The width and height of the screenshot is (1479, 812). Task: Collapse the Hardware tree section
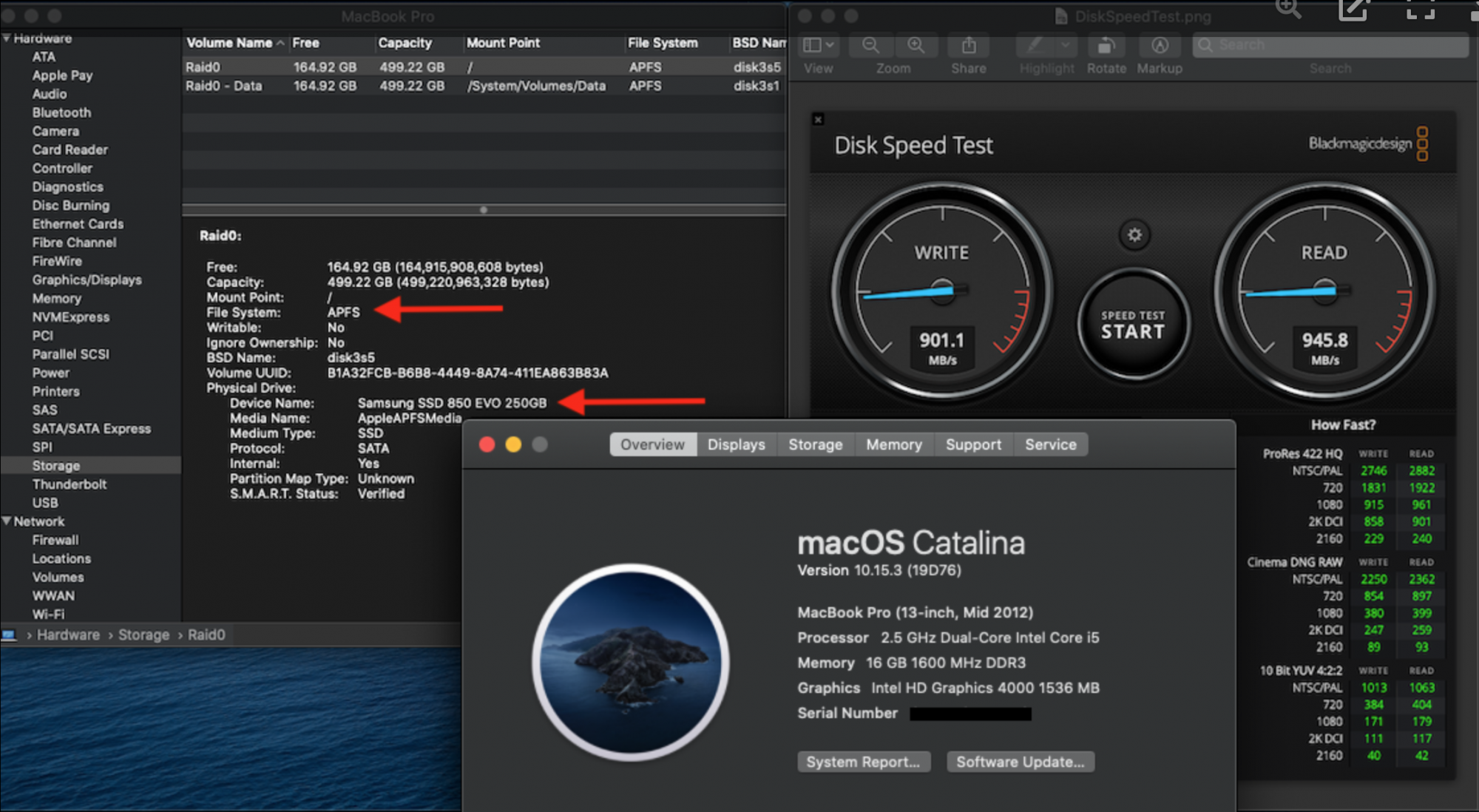tap(7, 38)
